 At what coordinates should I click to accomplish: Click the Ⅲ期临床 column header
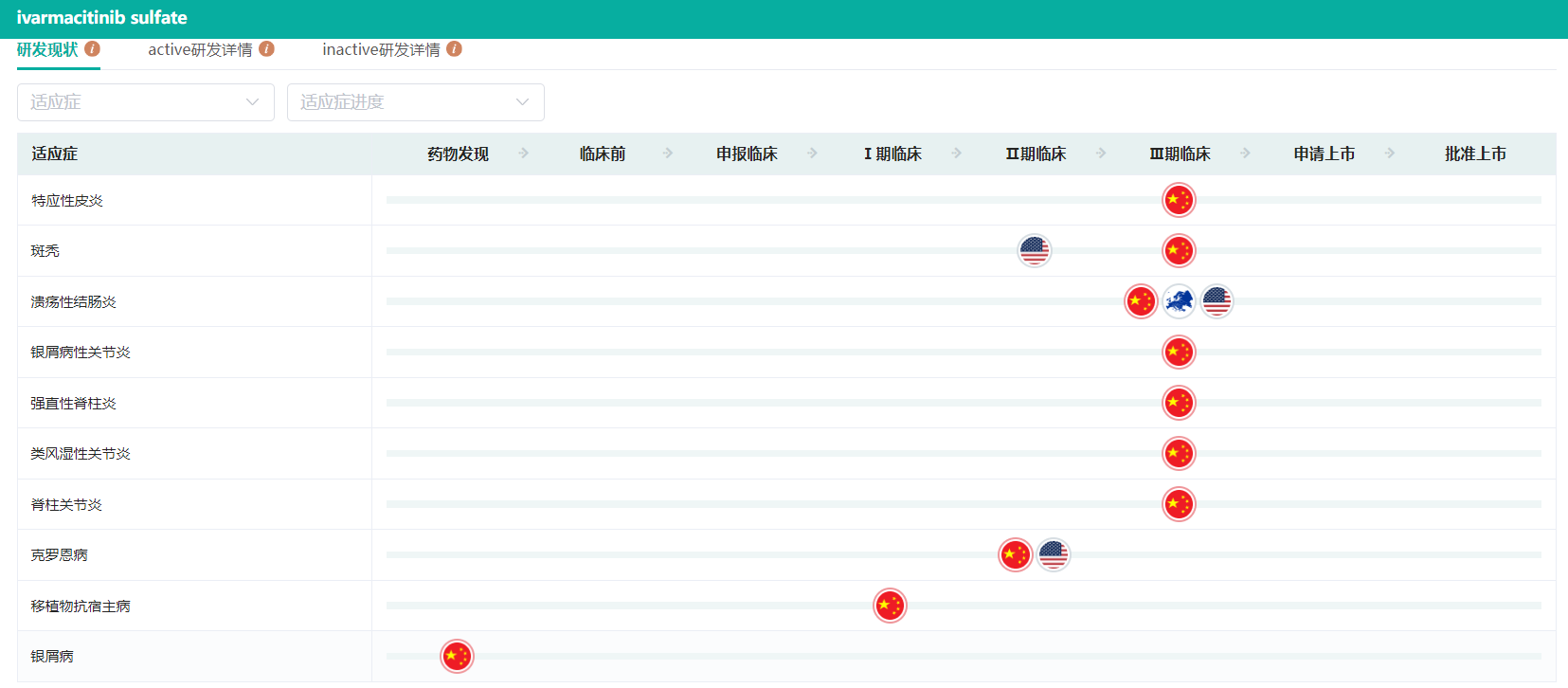[x=1180, y=154]
